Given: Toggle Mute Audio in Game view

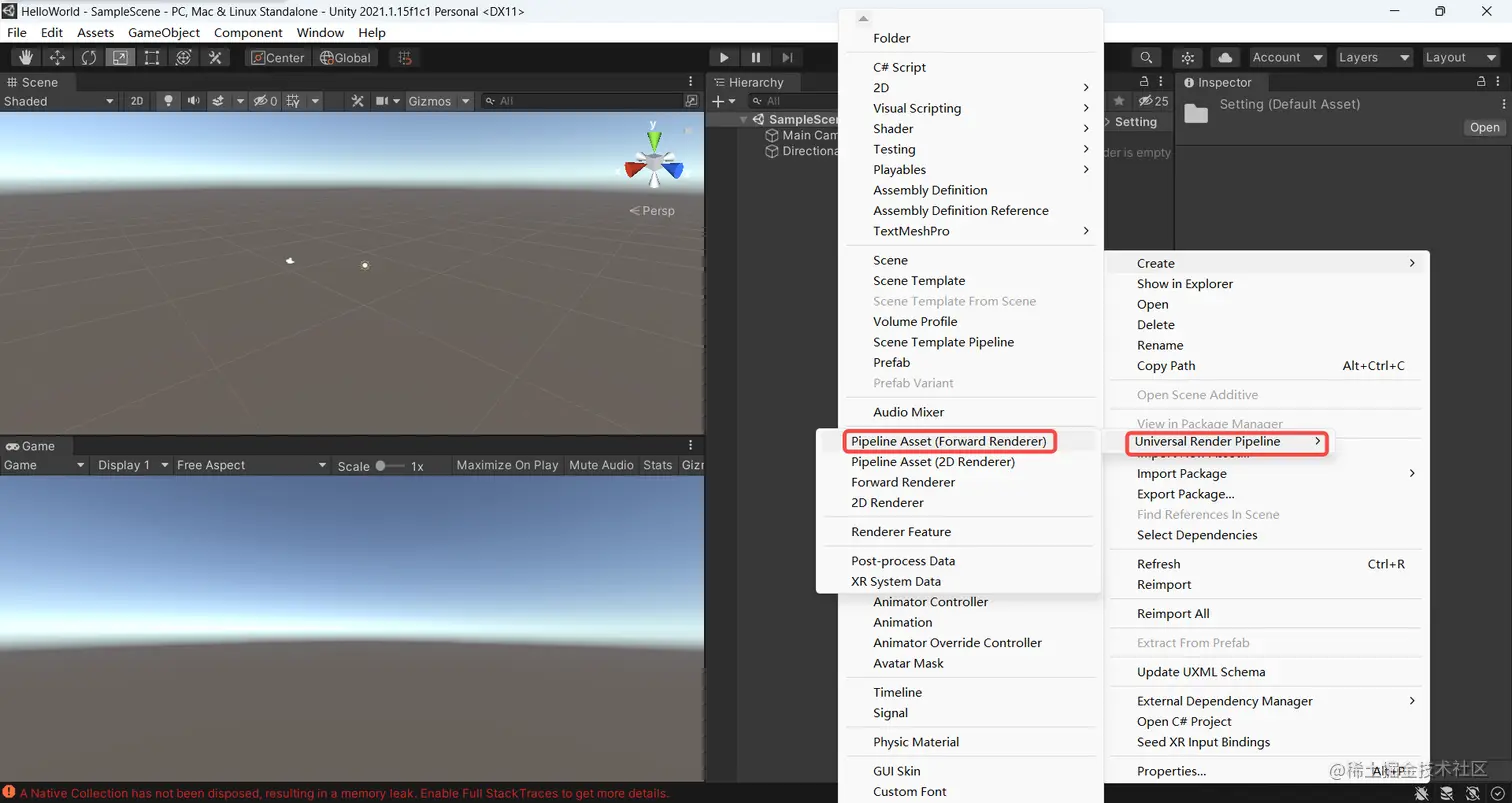Looking at the screenshot, I should point(601,465).
